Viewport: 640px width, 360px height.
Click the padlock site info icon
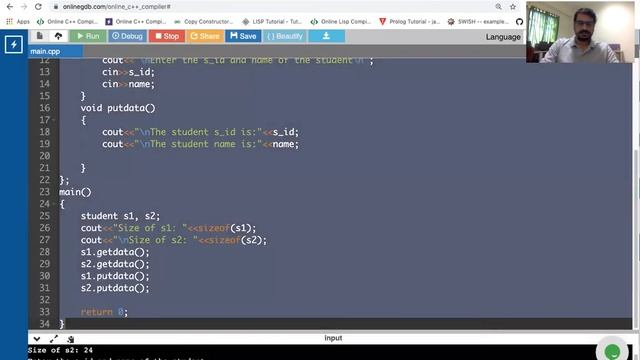56,7
